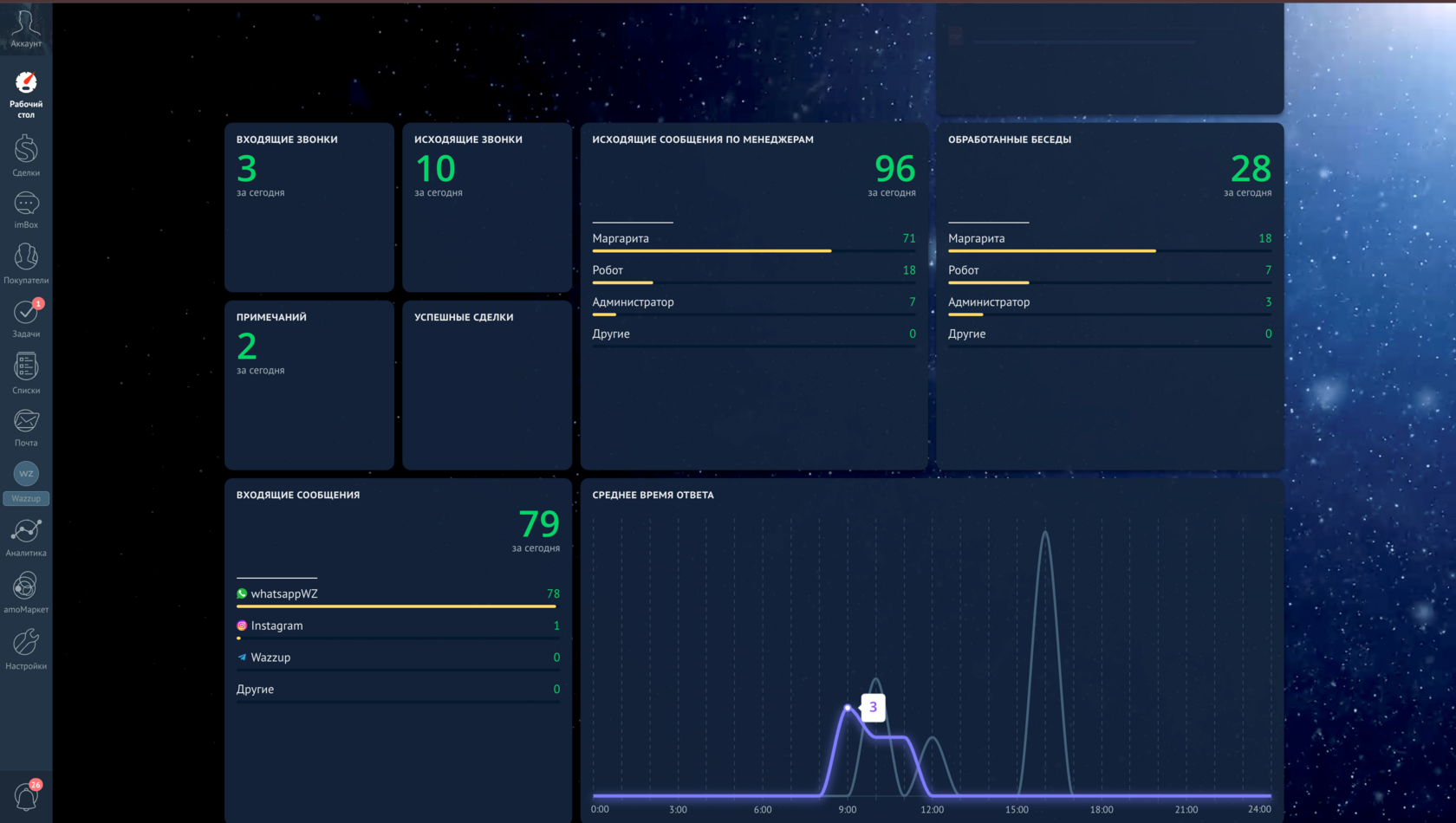The image size is (1456, 823).
Task: Click the Входящие сообщения widget title
Action: (x=298, y=496)
